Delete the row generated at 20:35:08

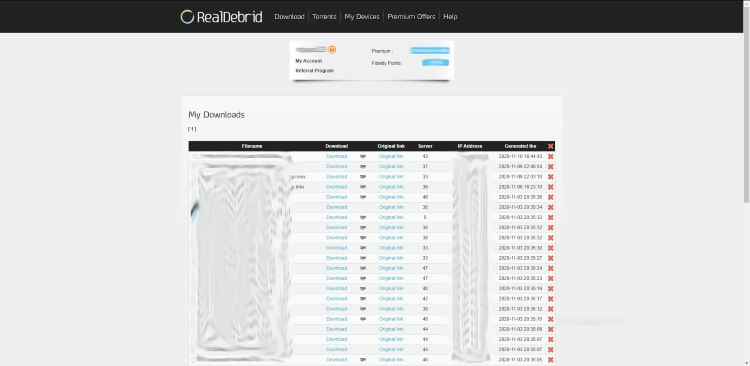[x=551, y=329]
